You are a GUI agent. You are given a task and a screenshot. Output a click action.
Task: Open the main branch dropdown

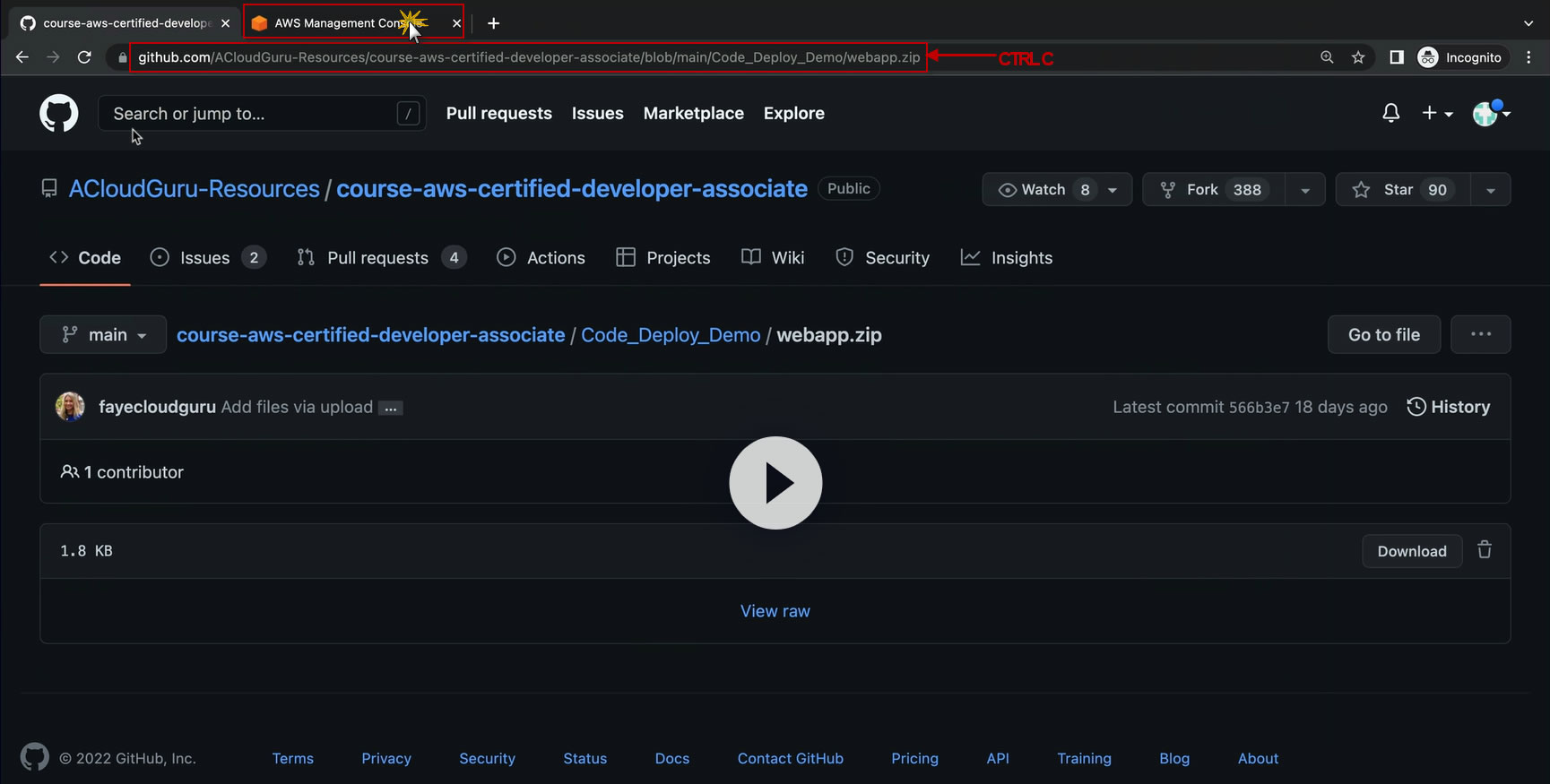click(103, 335)
